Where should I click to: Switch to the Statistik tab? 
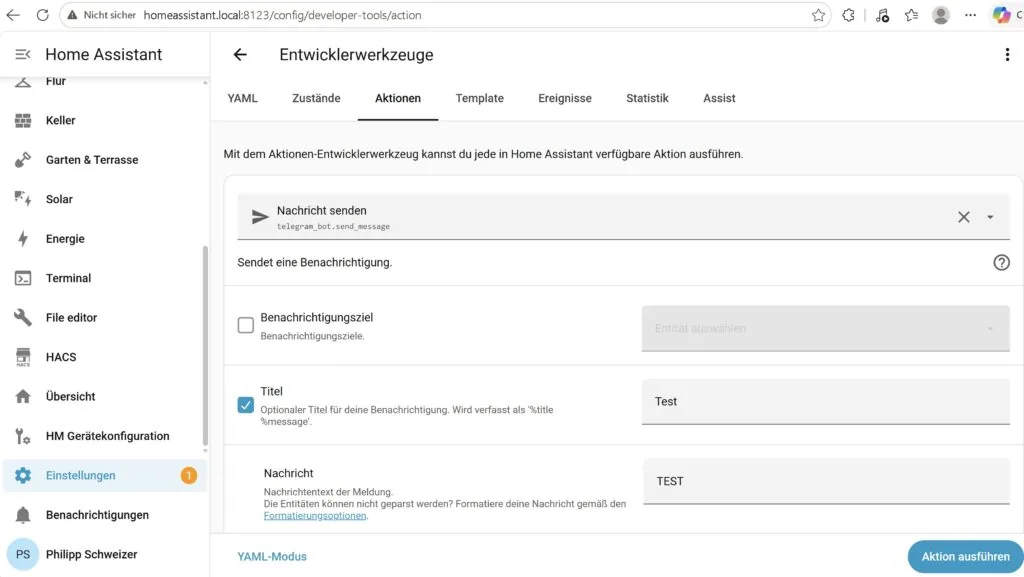pyautogui.click(x=647, y=99)
